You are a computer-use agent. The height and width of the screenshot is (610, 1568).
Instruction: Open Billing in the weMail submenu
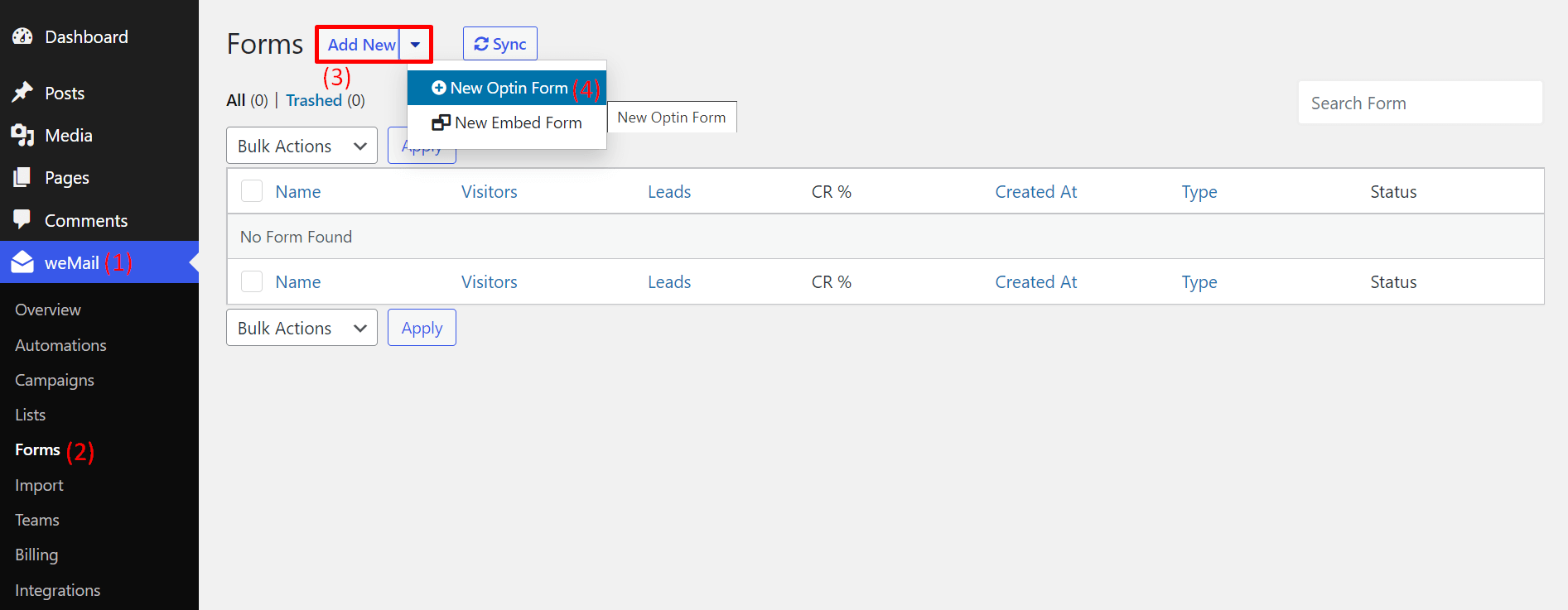36,555
